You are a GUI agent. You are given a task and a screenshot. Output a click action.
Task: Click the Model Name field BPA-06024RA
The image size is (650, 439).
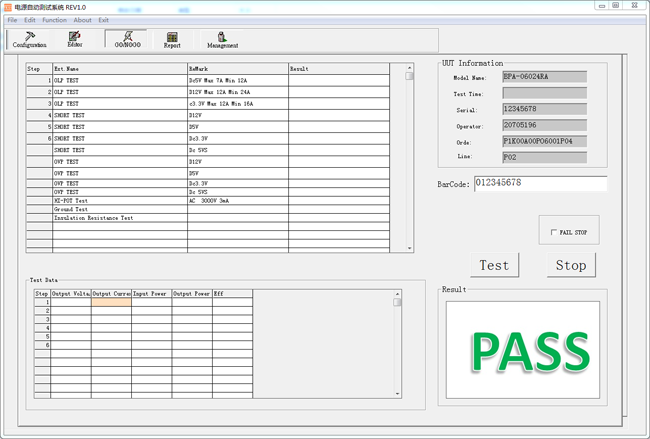pos(544,77)
